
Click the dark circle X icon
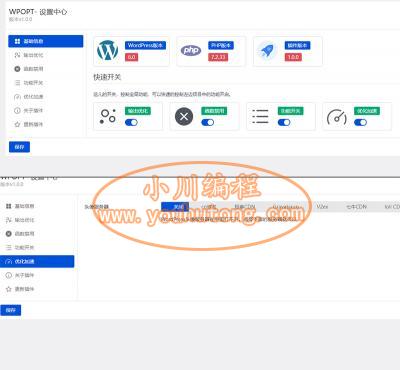tap(184, 117)
